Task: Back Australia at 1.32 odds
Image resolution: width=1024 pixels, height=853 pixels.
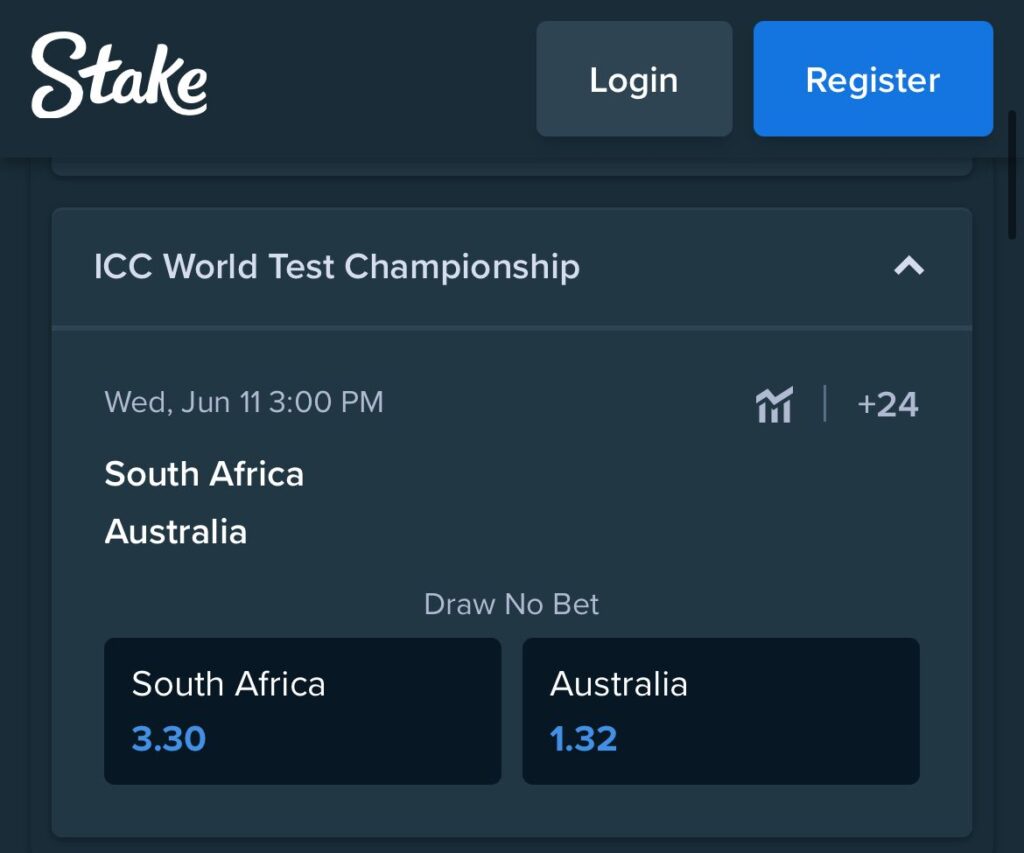Action: pos(720,710)
